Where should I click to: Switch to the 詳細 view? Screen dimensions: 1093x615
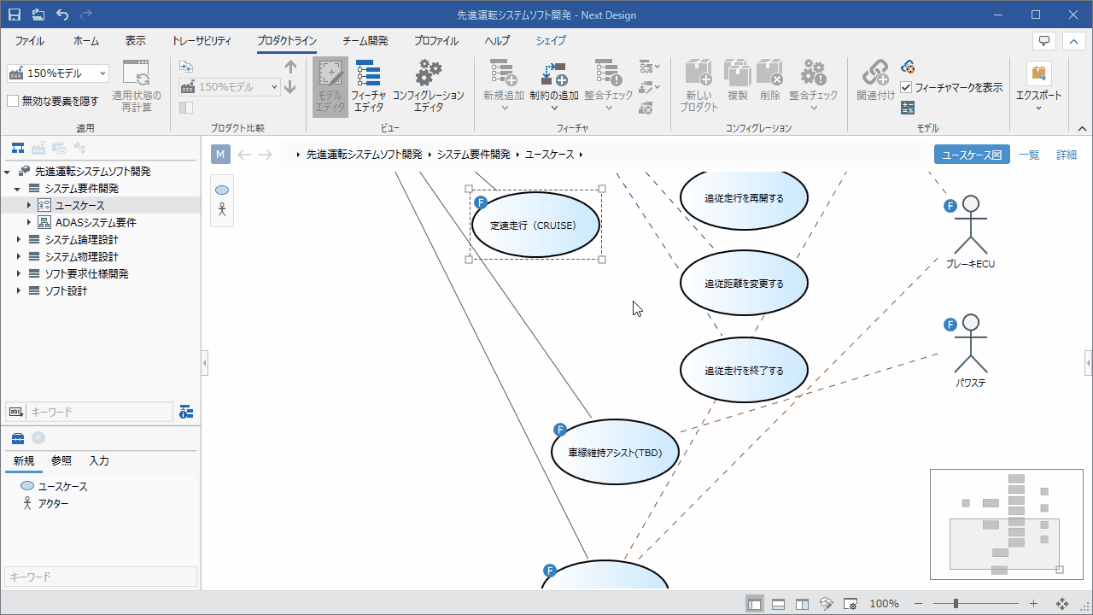point(1067,155)
